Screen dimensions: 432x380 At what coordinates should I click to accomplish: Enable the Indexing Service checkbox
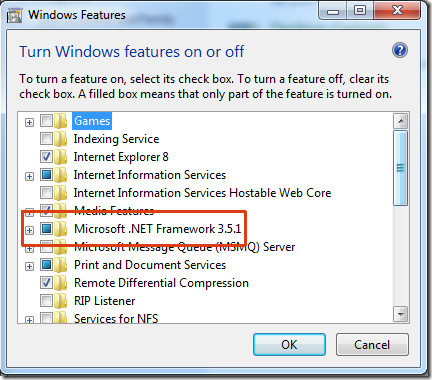pyautogui.click(x=46, y=138)
